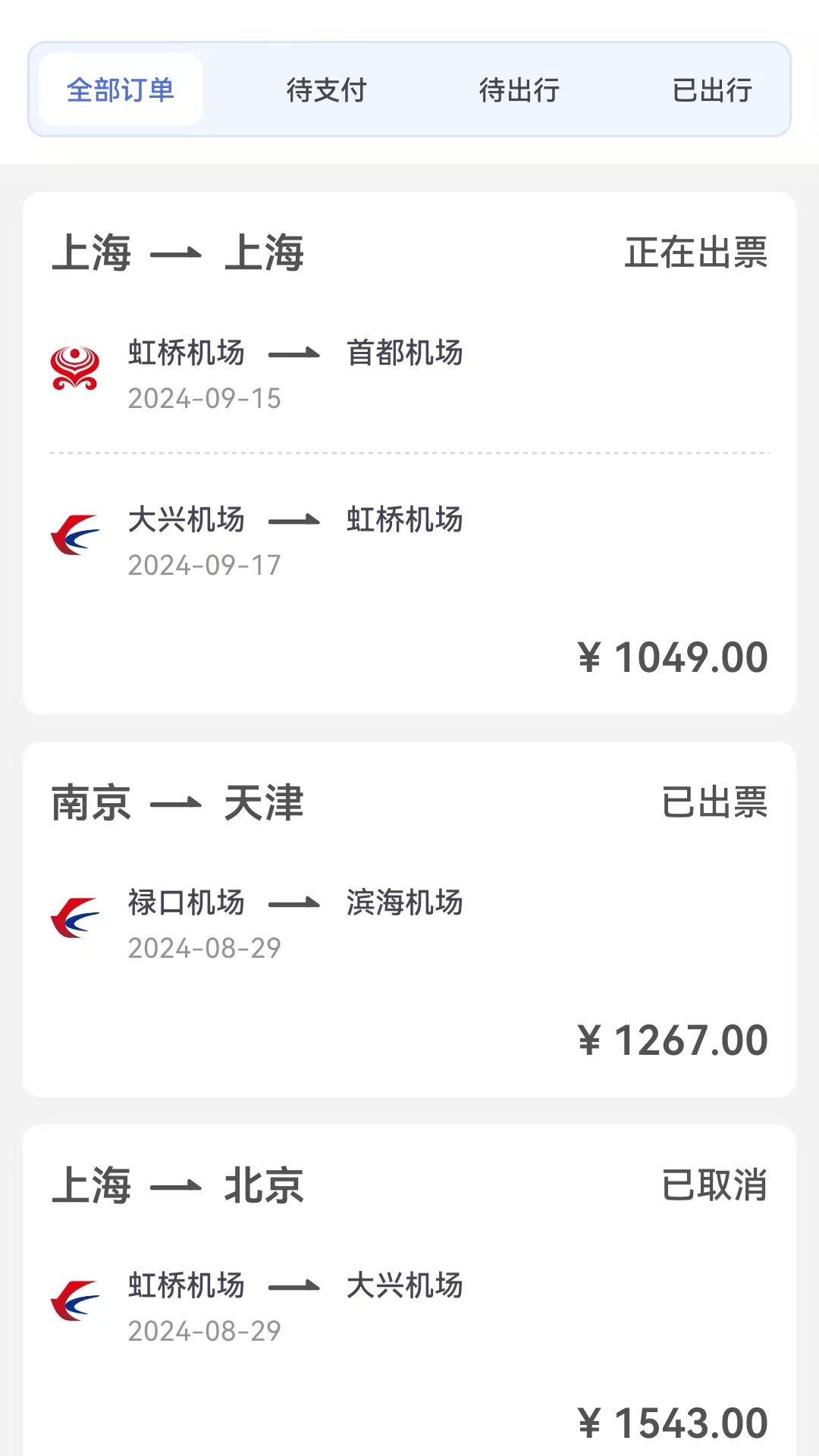Select the 2024-09-15 outbound flight date
Screen dimensions: 819x1456
pos(204,399)
